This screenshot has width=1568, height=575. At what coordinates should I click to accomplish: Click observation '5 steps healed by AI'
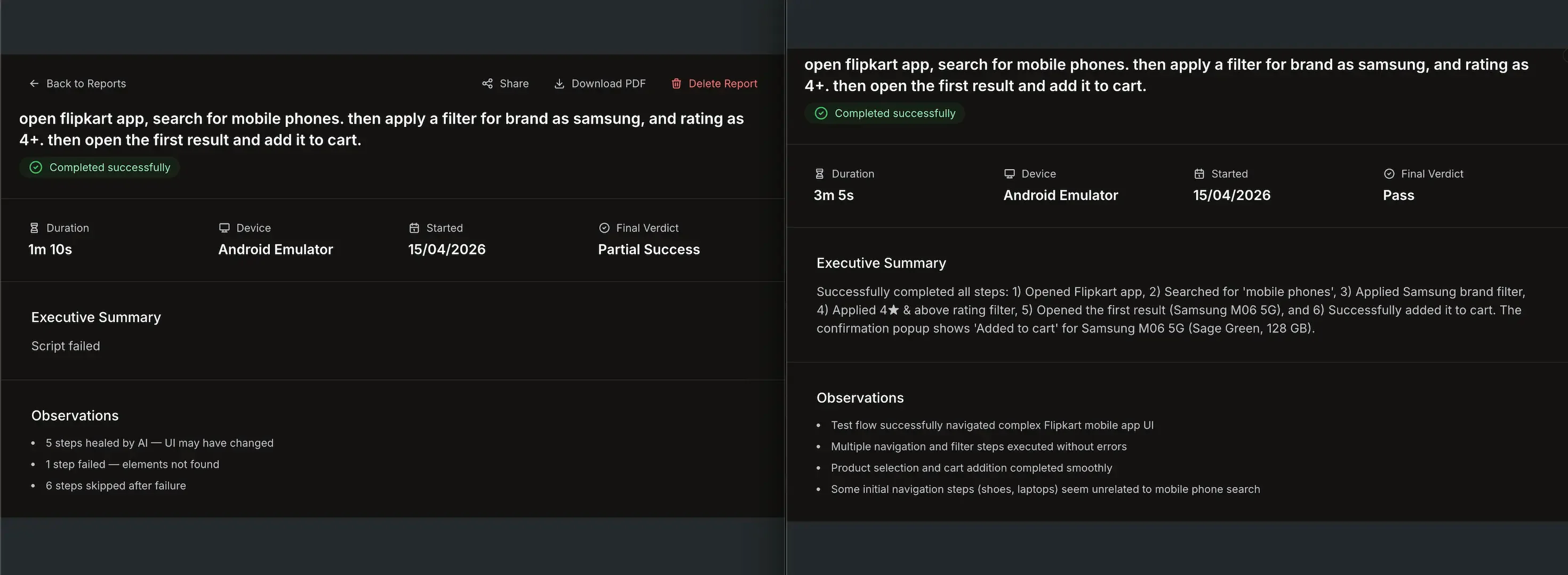coord(159,443)
